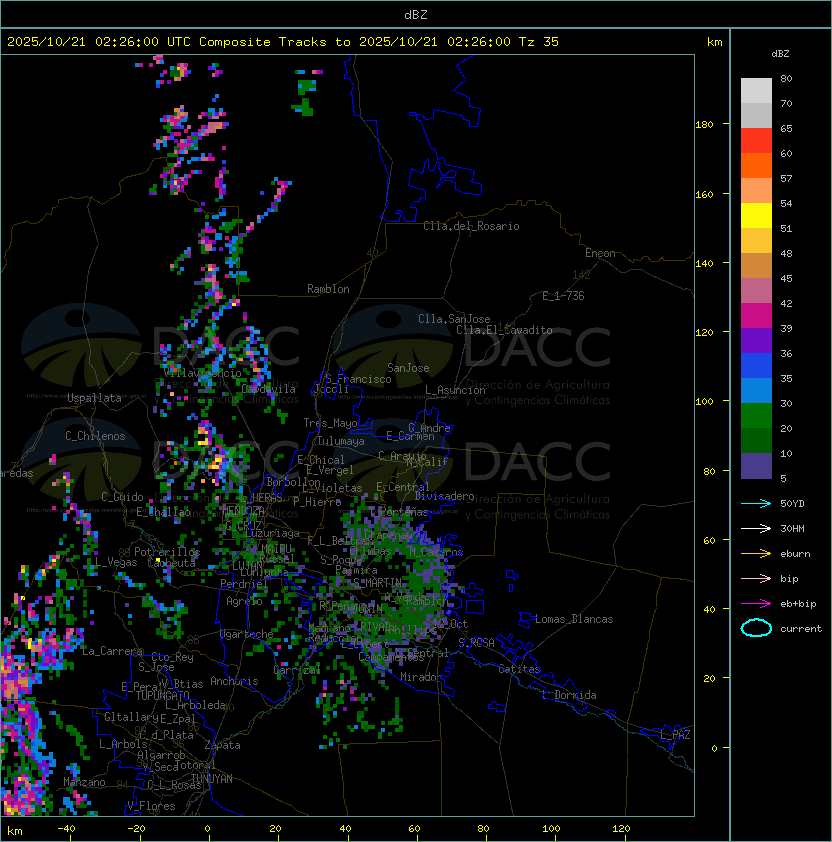Image resolution: width=832 pixels, height=842 pixels.
Task: Click the cyan 50YD arrow in legend
Action: (756, 504)
